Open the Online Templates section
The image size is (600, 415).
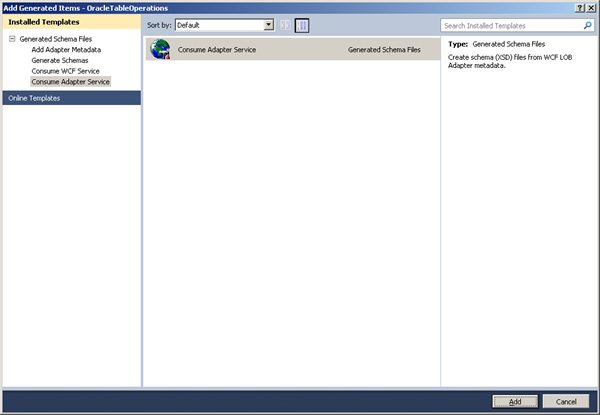coord(72,98)
